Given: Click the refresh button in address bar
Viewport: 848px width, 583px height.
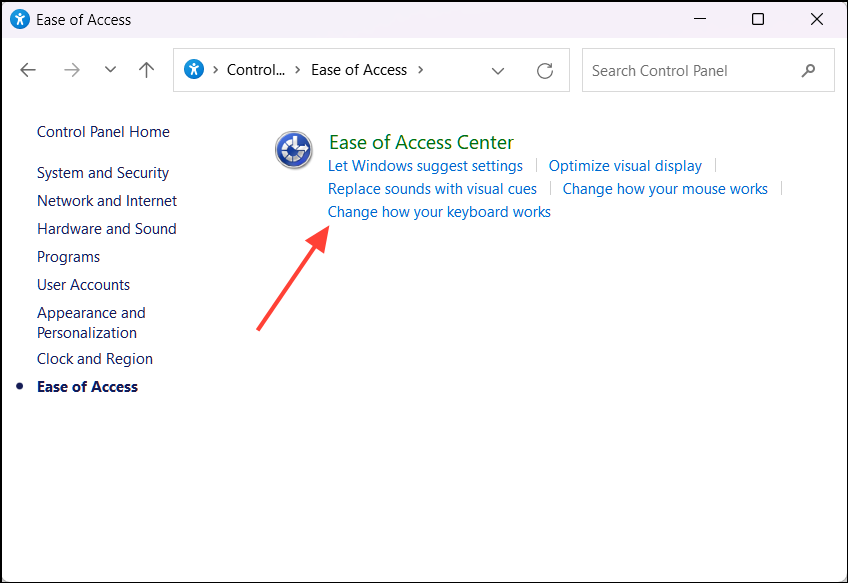Looking at the screenshot, I should click(544, 70).
